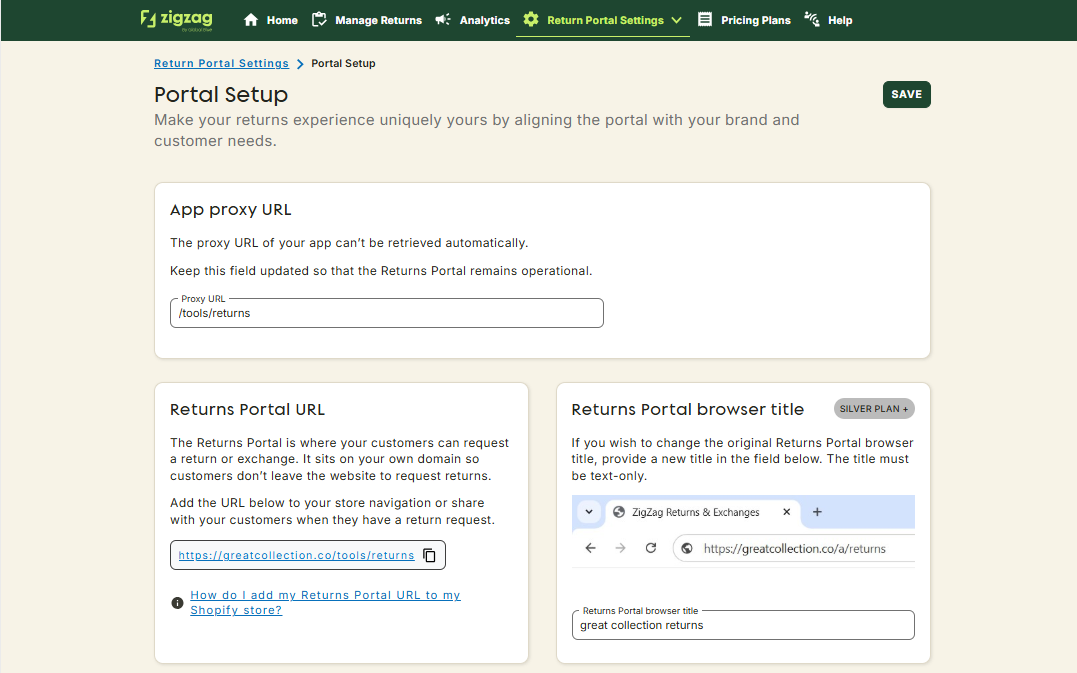Go to Pricing Plans page

tap(755, 20)
